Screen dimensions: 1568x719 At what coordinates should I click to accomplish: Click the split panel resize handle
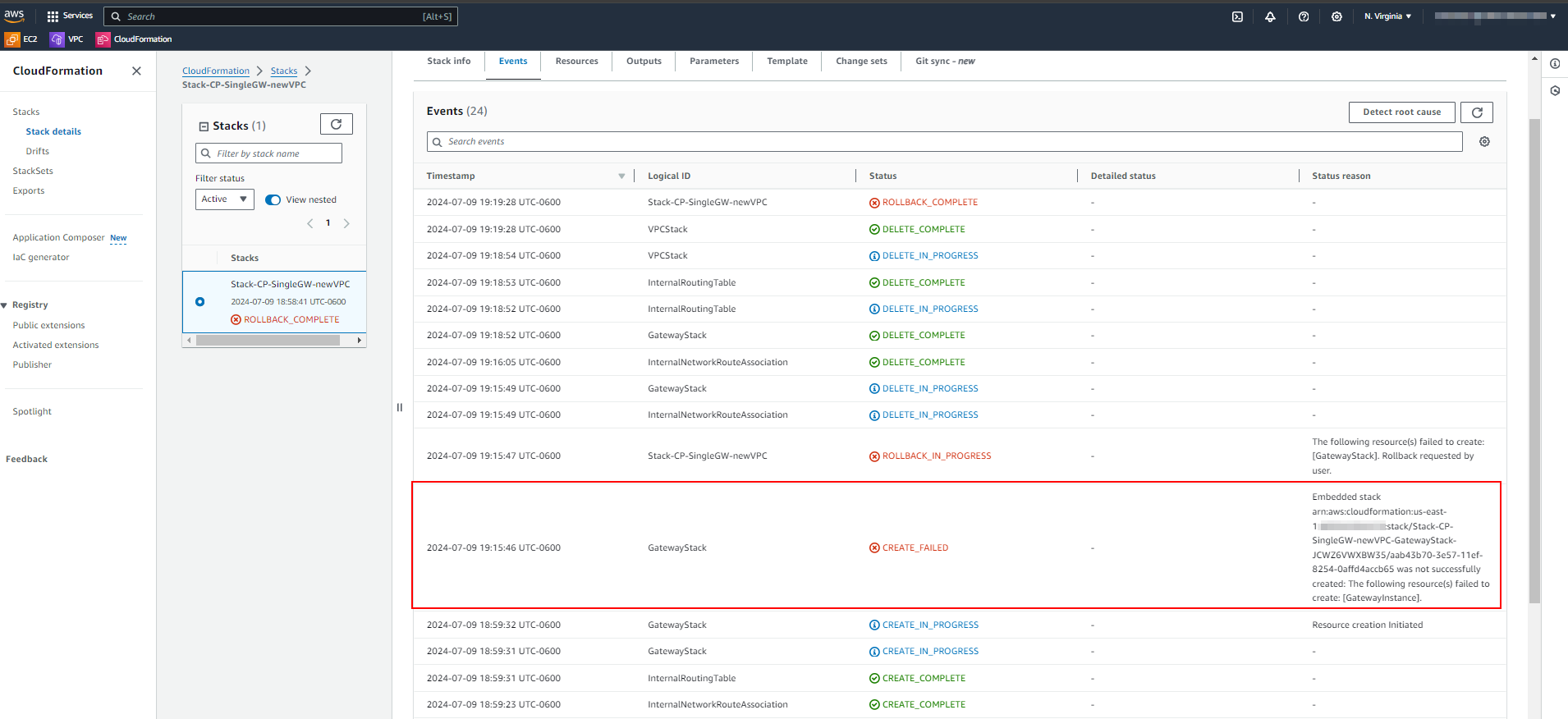pyautogui.click(x=400, y=407)
